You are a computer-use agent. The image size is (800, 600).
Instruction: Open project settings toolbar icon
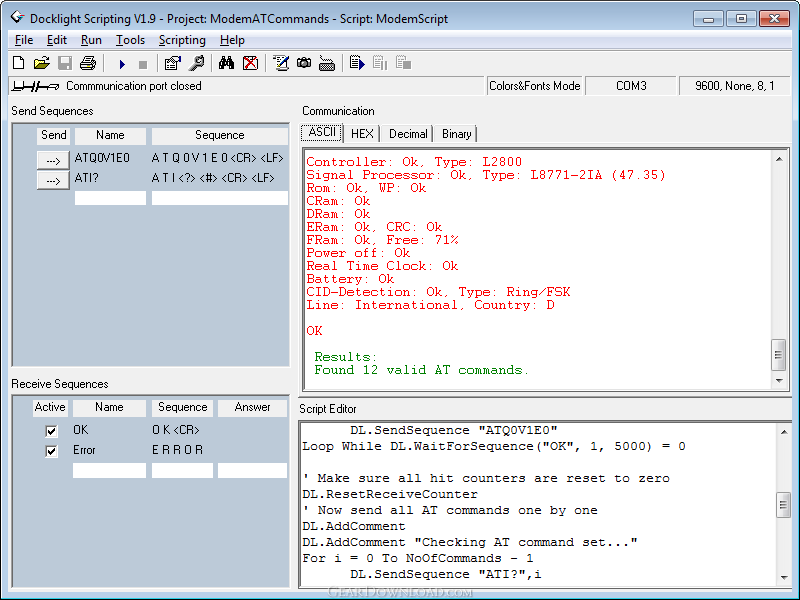pyautogui.click(x=172, y=63)
